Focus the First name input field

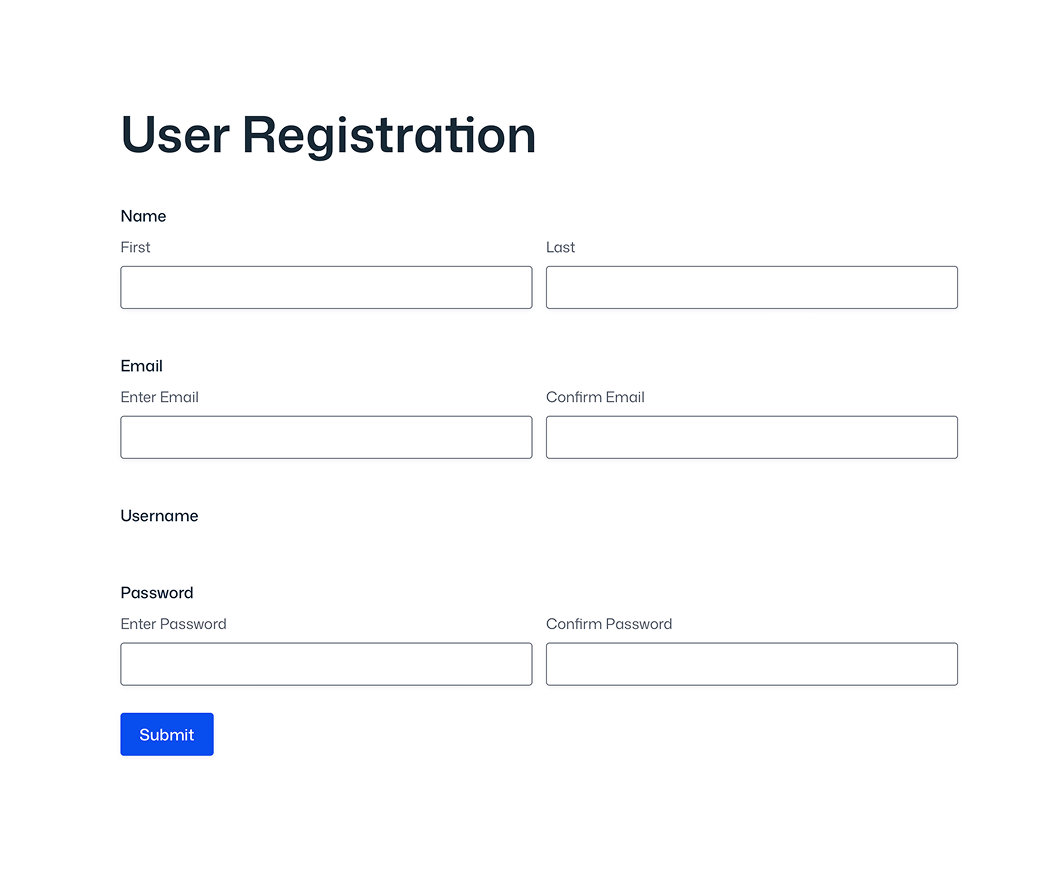(326, 287)
